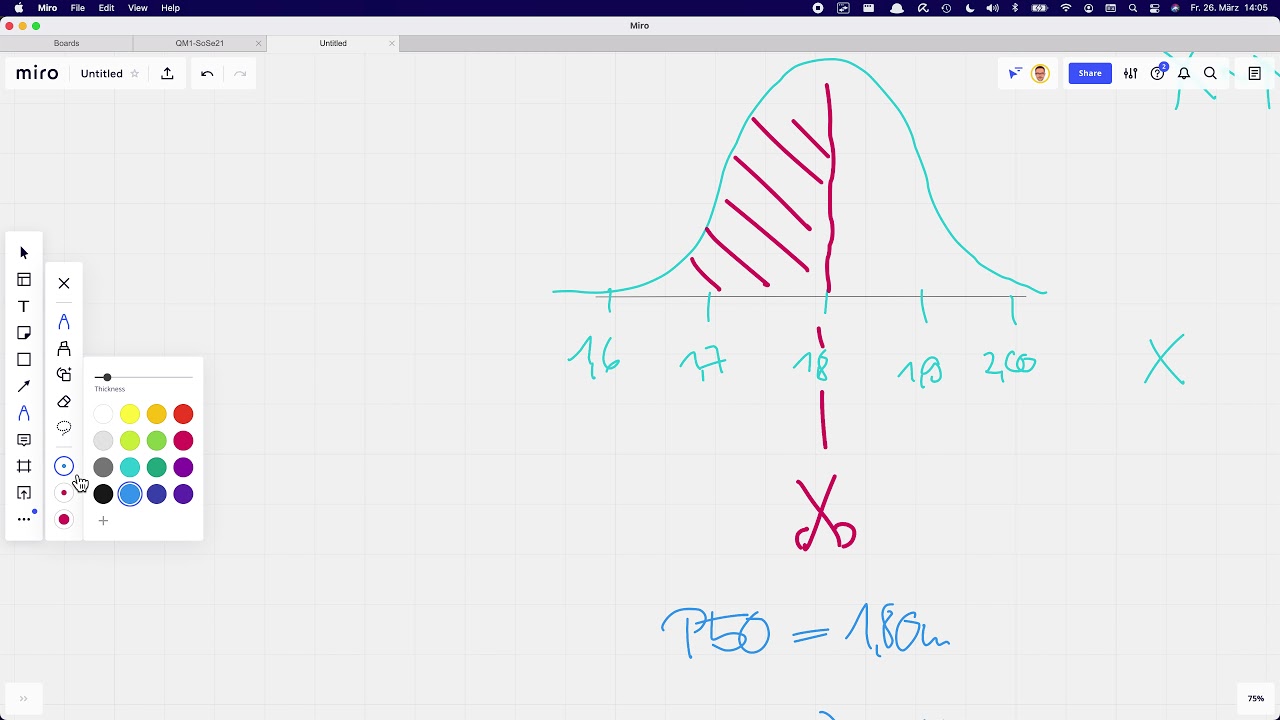This screenshot has height=720, width=1280.
Task: Select the frame tool
Action: tap(24, 466)
